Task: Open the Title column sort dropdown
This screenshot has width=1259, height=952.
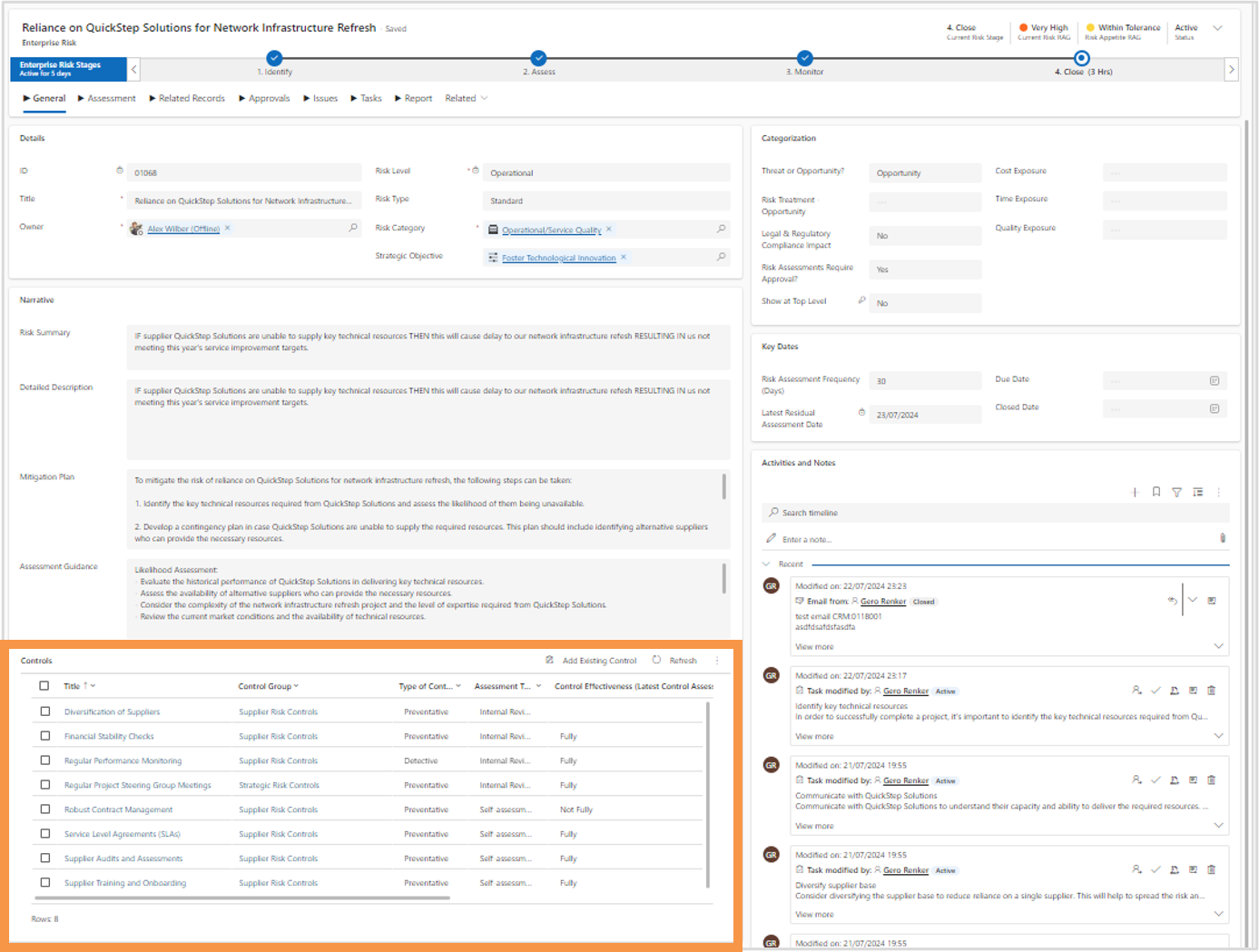Action: point(93,686)
